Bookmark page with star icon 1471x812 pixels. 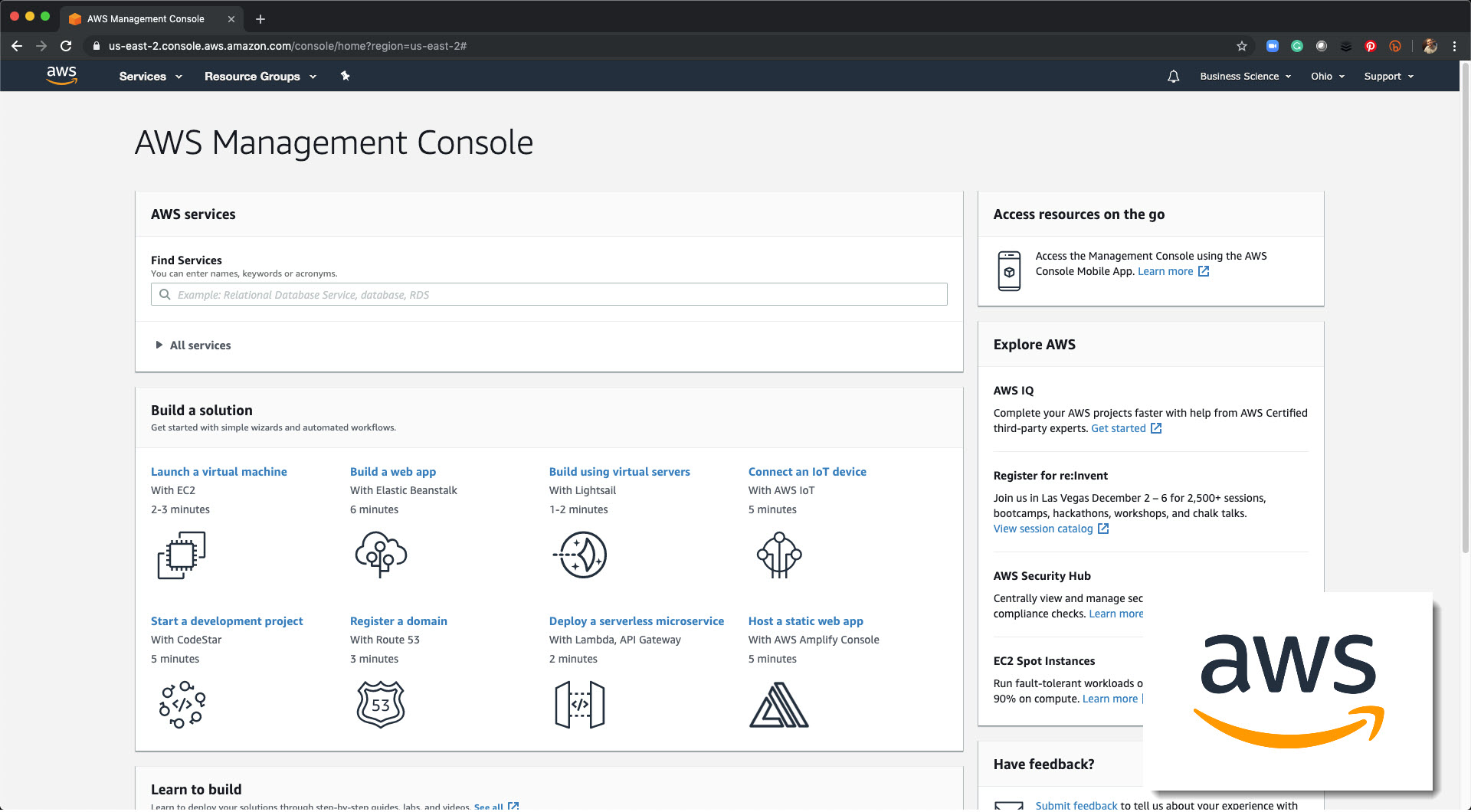(1241, 46)
